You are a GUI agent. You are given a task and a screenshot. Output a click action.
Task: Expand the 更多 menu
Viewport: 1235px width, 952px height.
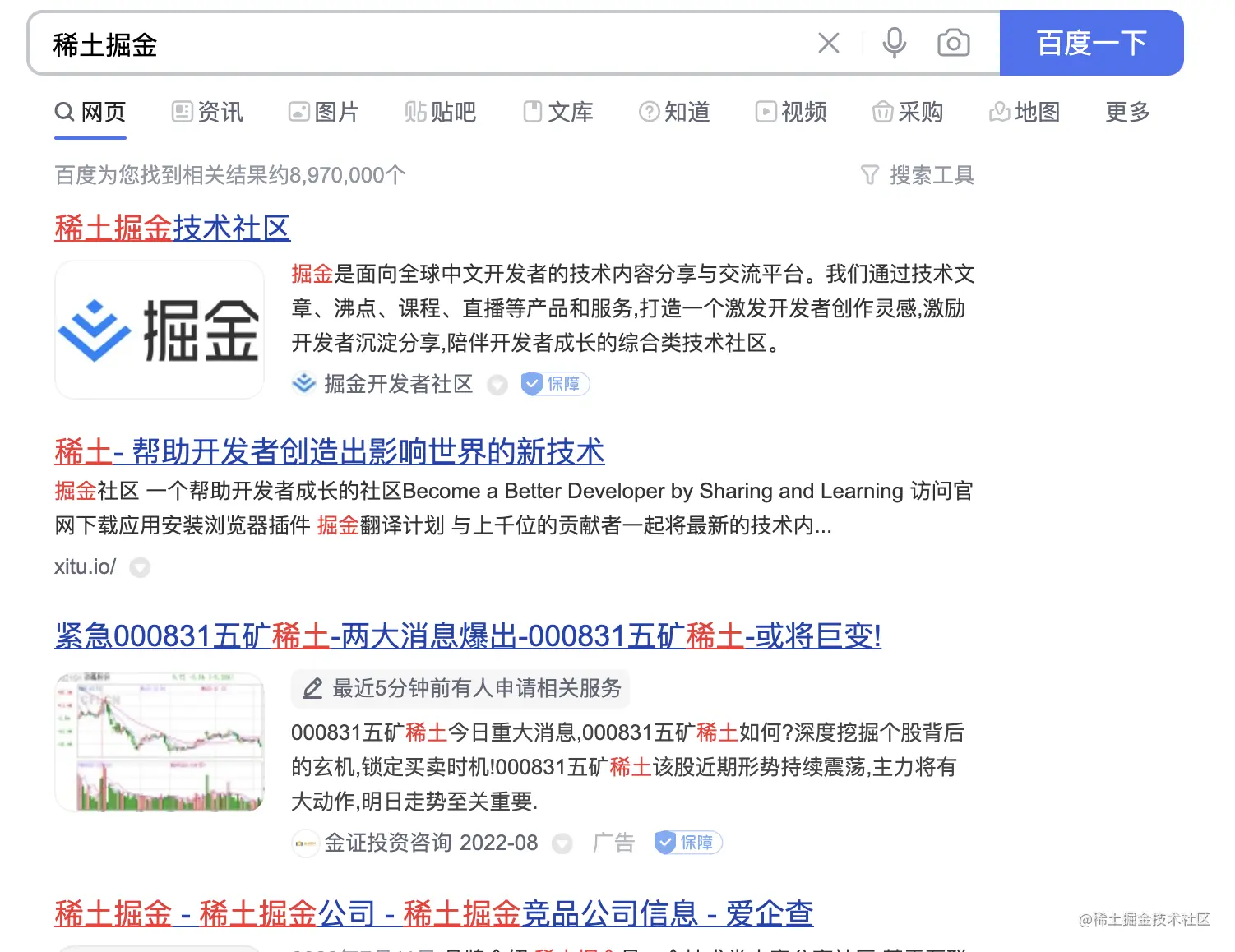pyautogui.click(x=1127, y=112)
